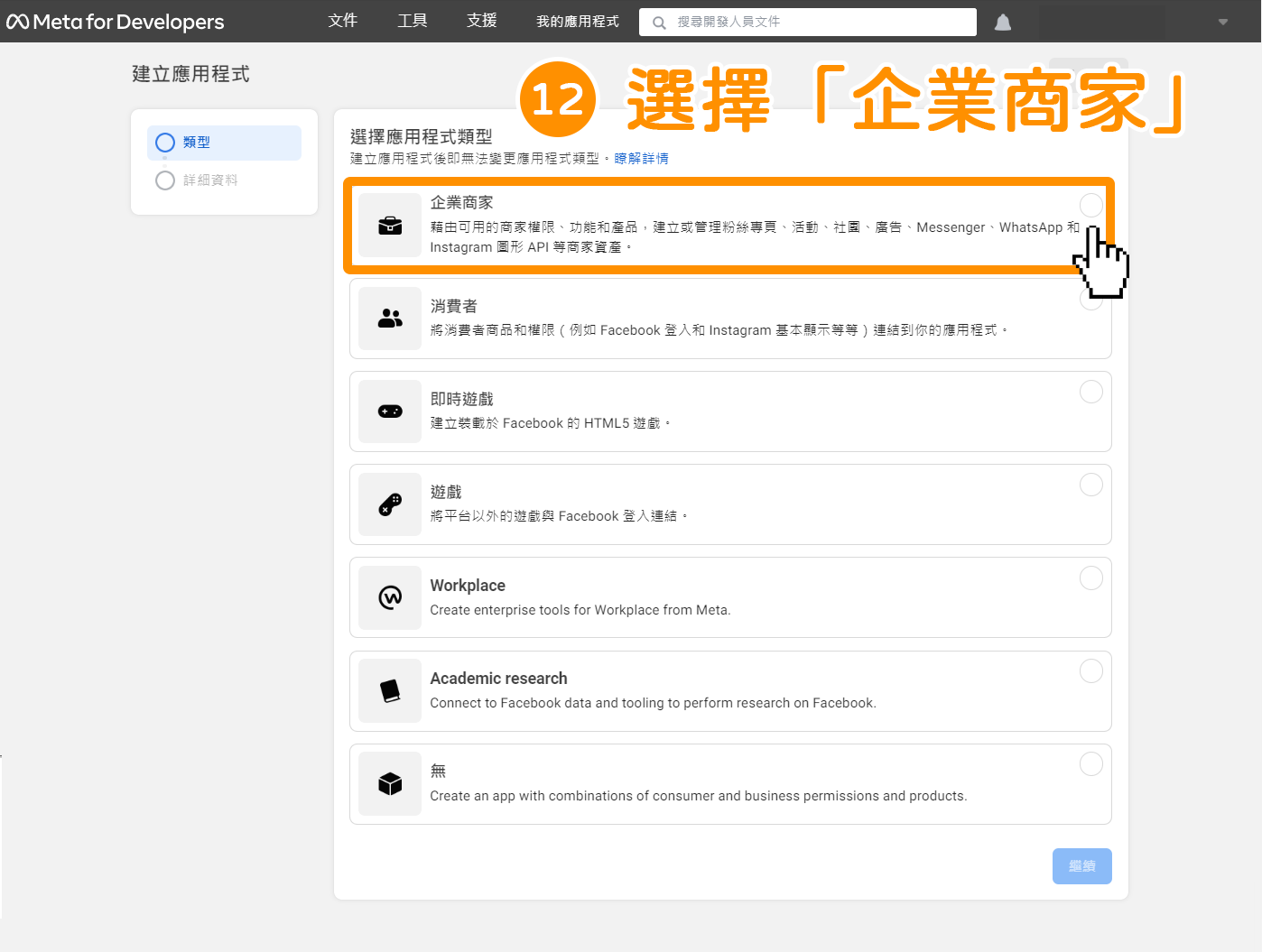
Task: Select the Academic research radio button
Action: click(1091, 670)
